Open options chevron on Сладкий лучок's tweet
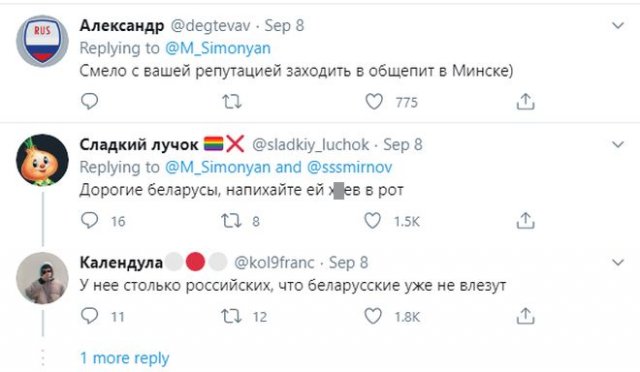This screenshot has height=372, width=640. pos(618,144)
